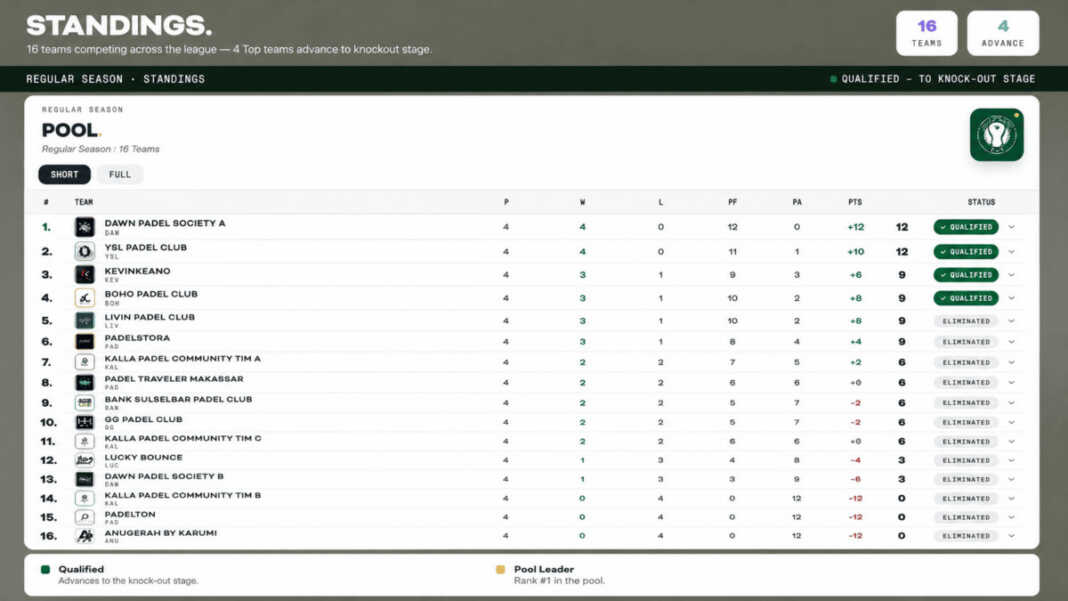Click the YSL Padel Club team logo

(84, 251)
